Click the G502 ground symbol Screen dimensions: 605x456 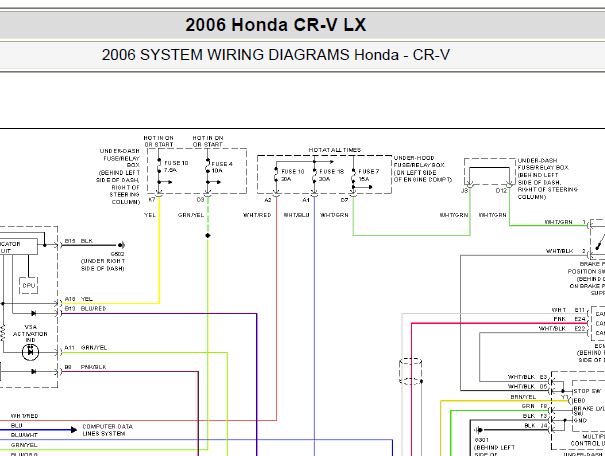point(121,245)
